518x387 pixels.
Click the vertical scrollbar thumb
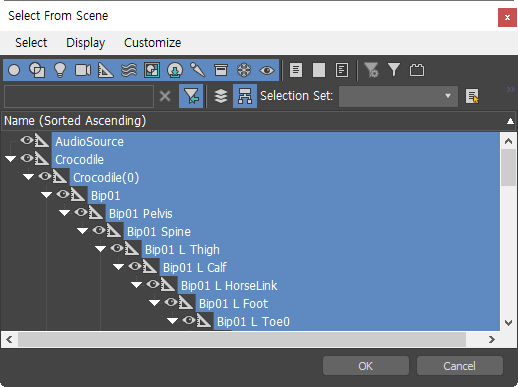point(508,167)
